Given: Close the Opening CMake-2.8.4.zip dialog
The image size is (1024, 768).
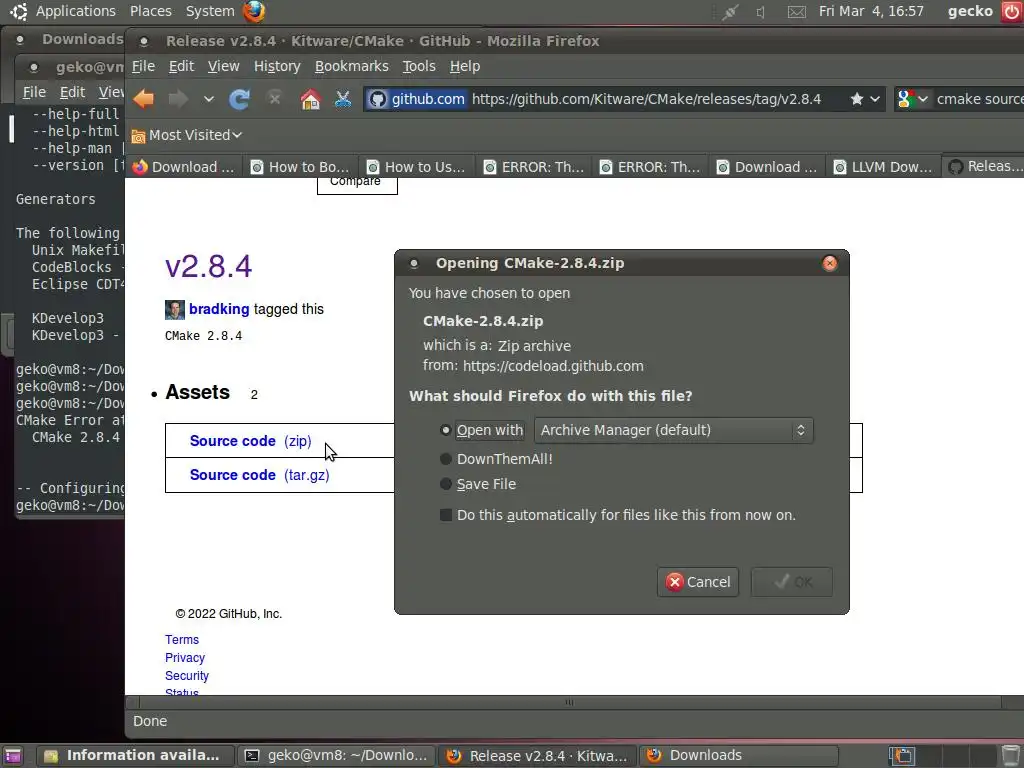Looking at the screenshot, I should pos(829,263).
